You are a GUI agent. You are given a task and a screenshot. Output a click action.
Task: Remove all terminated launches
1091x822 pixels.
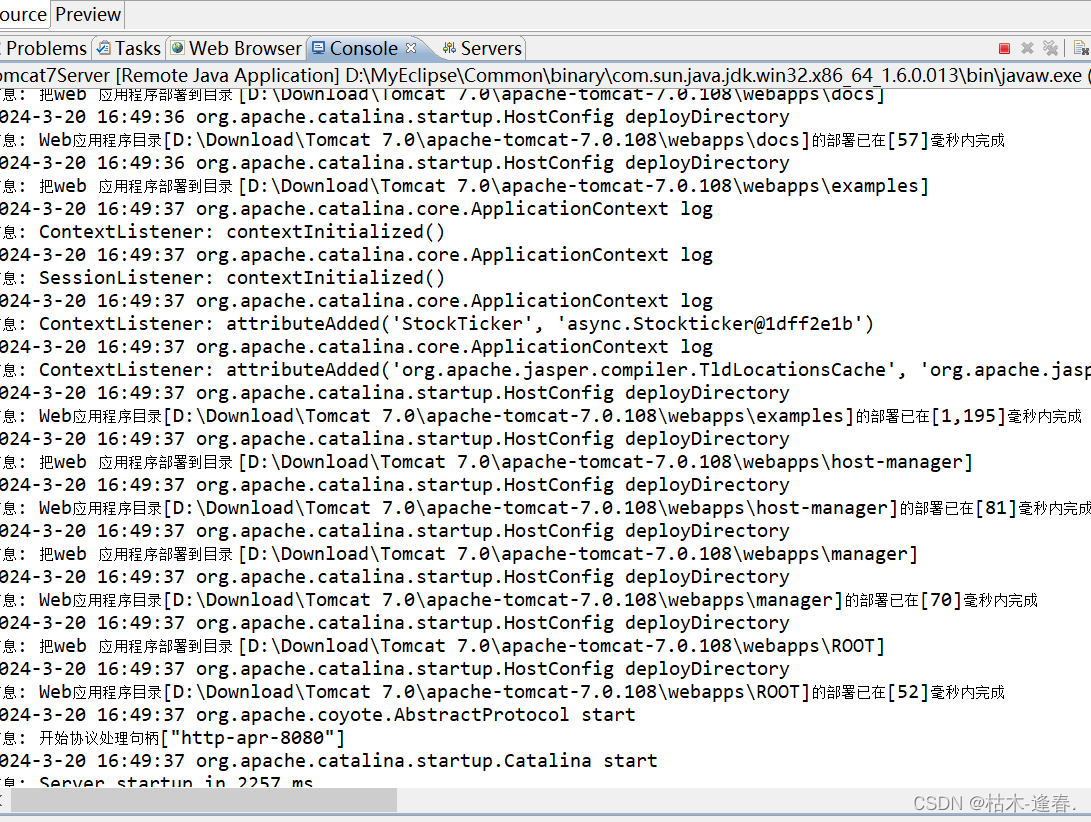(x=1049, y=47)
